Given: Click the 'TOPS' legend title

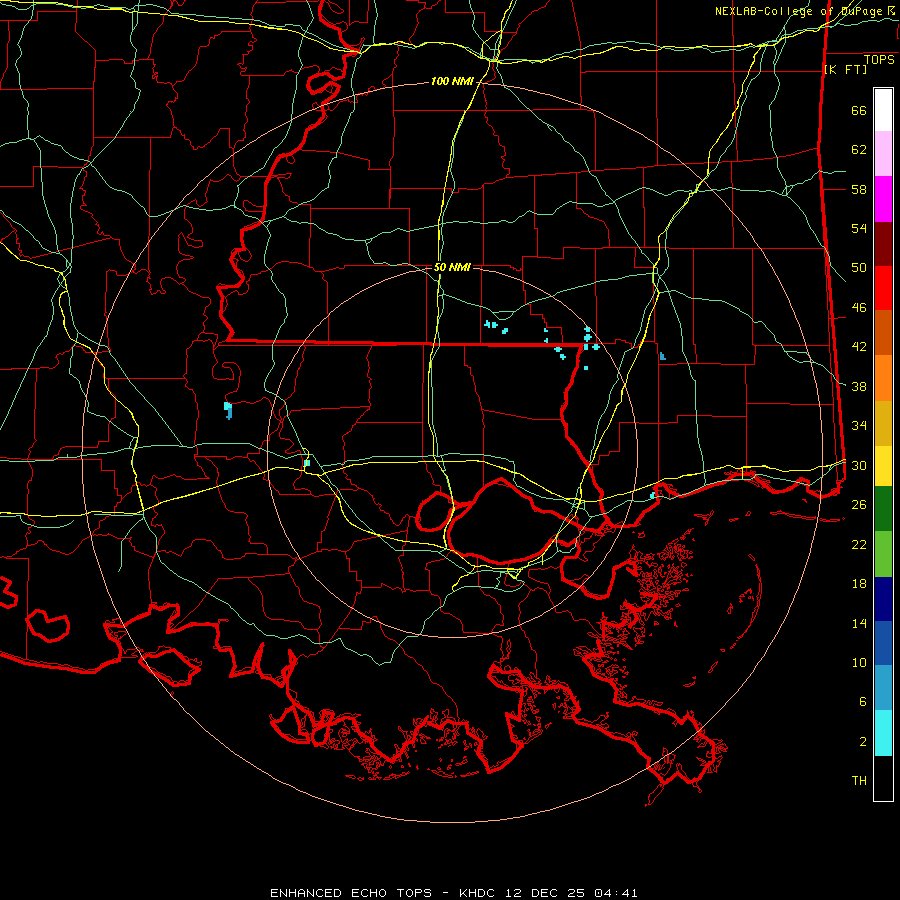Looking at the screenshot, I should [879, 60].
